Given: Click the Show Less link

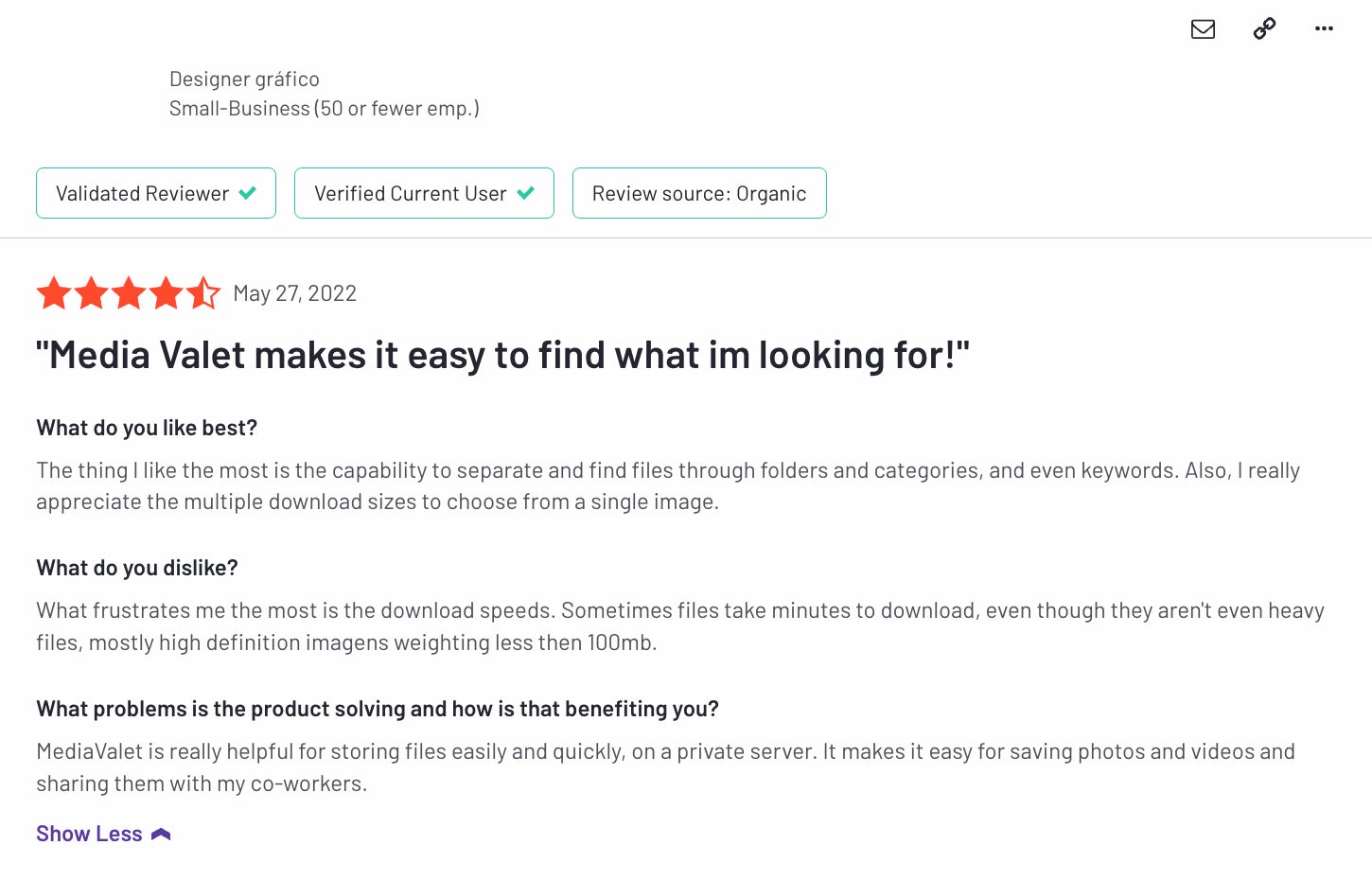Looking at the screenshot, I should 89,834.
